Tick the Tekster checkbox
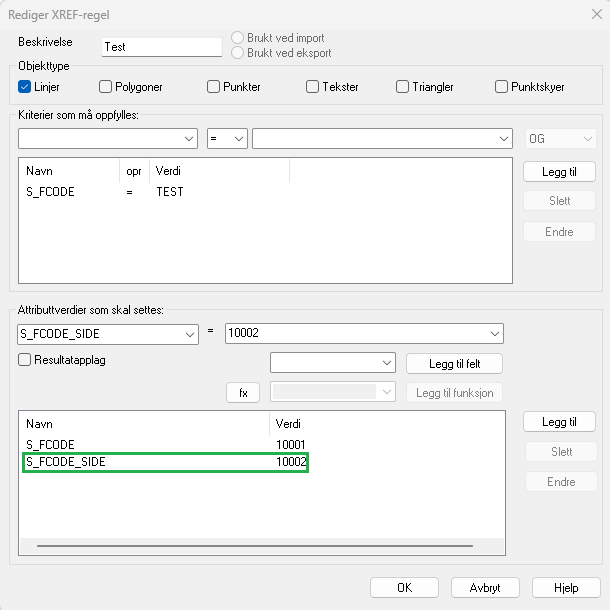Screen dimensions: 610x610 click(312, 87)
